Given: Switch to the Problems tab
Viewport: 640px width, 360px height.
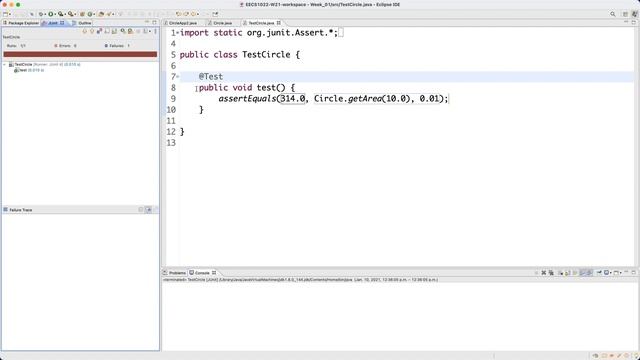Looking at the screenshot, I should pyautogui.click(x=175, y=273).
